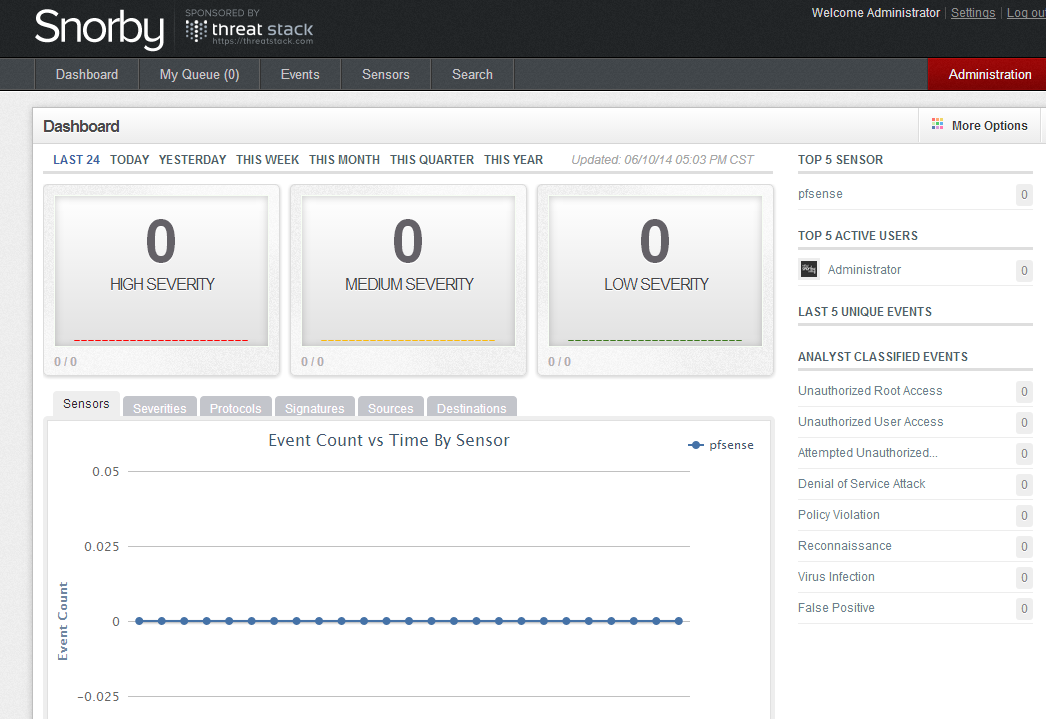Viewport: 1046px width, 719px height.
Task: Click the 'LAST 5 UNIQUE EVENTS' heading
Action: pyautogui.click(x=865, y=312)
